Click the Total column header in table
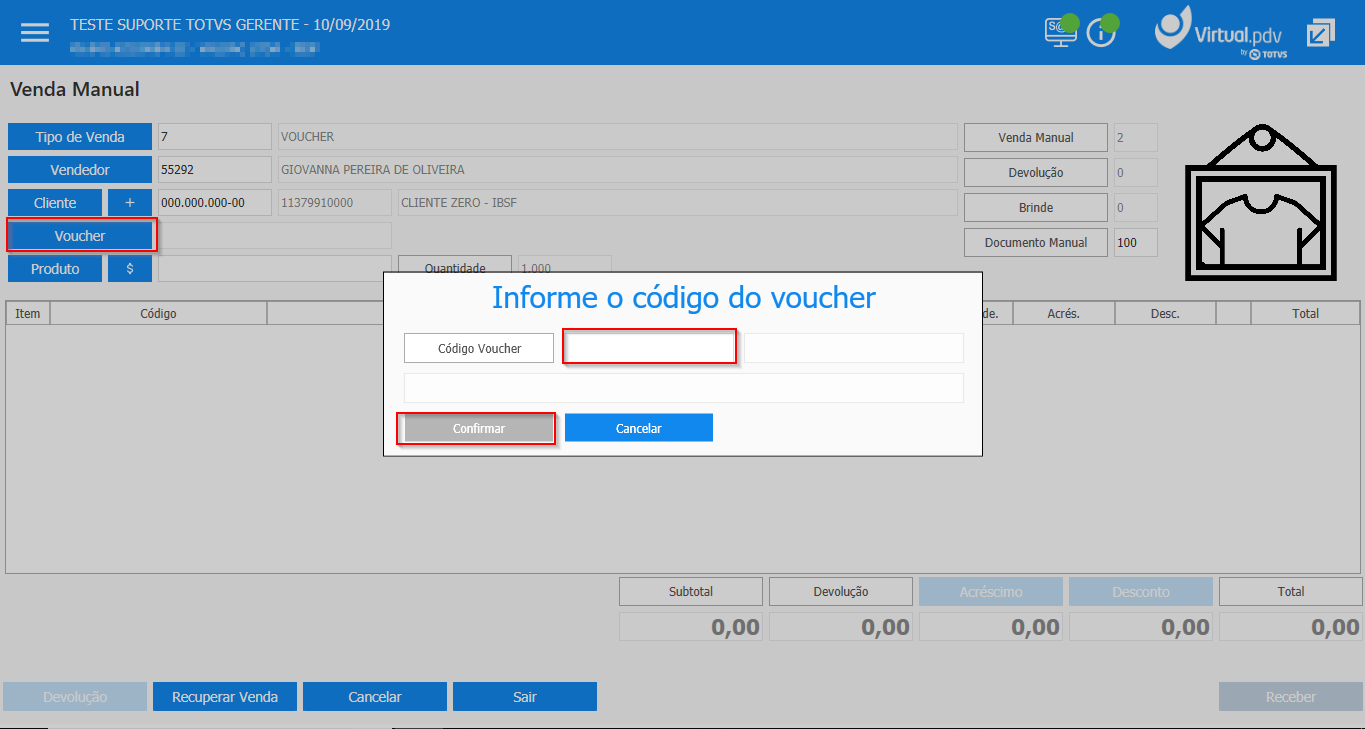This screenshot has height=729, width=1365. tap(1305, 313)
